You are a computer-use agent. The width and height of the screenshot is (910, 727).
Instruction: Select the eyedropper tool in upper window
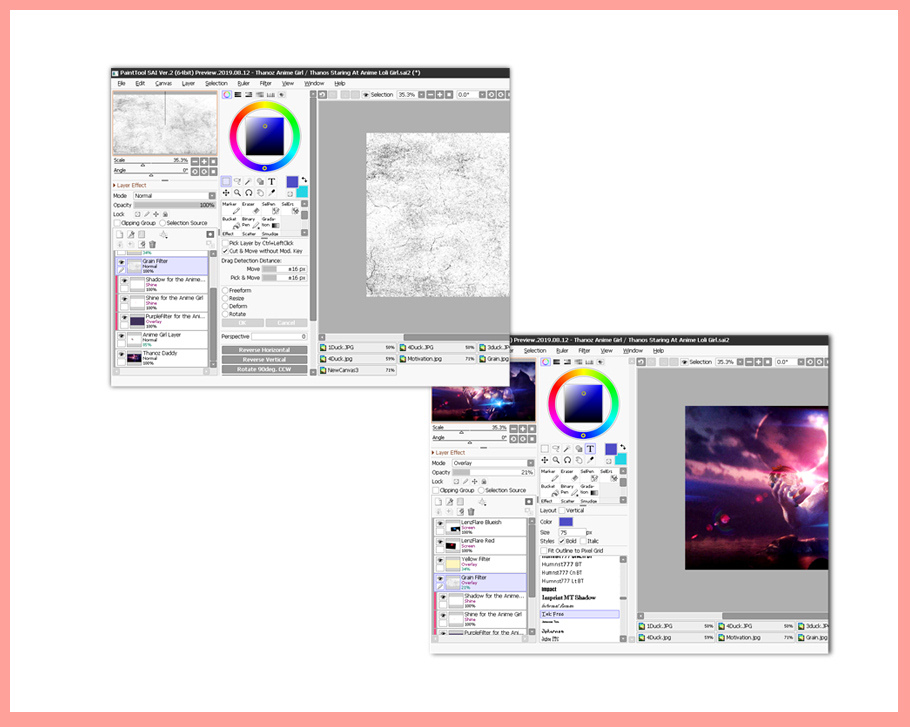[x=271, y=193]
